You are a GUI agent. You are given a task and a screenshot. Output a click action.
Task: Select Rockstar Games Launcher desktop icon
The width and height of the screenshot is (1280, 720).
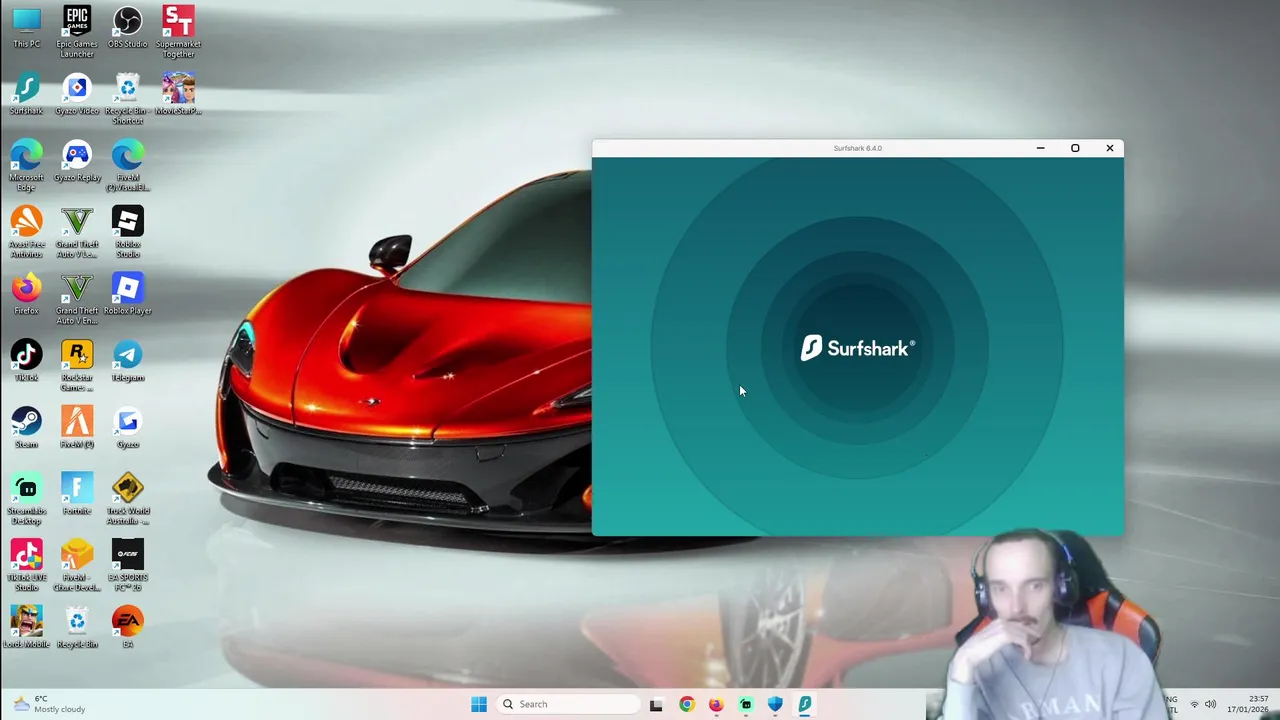point(77,365)
